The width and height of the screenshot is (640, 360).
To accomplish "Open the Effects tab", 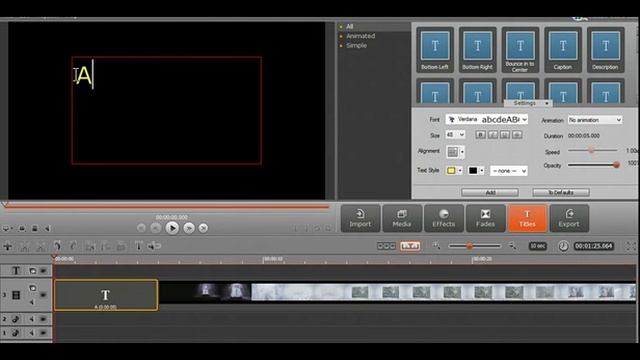I will pos(444,218).
